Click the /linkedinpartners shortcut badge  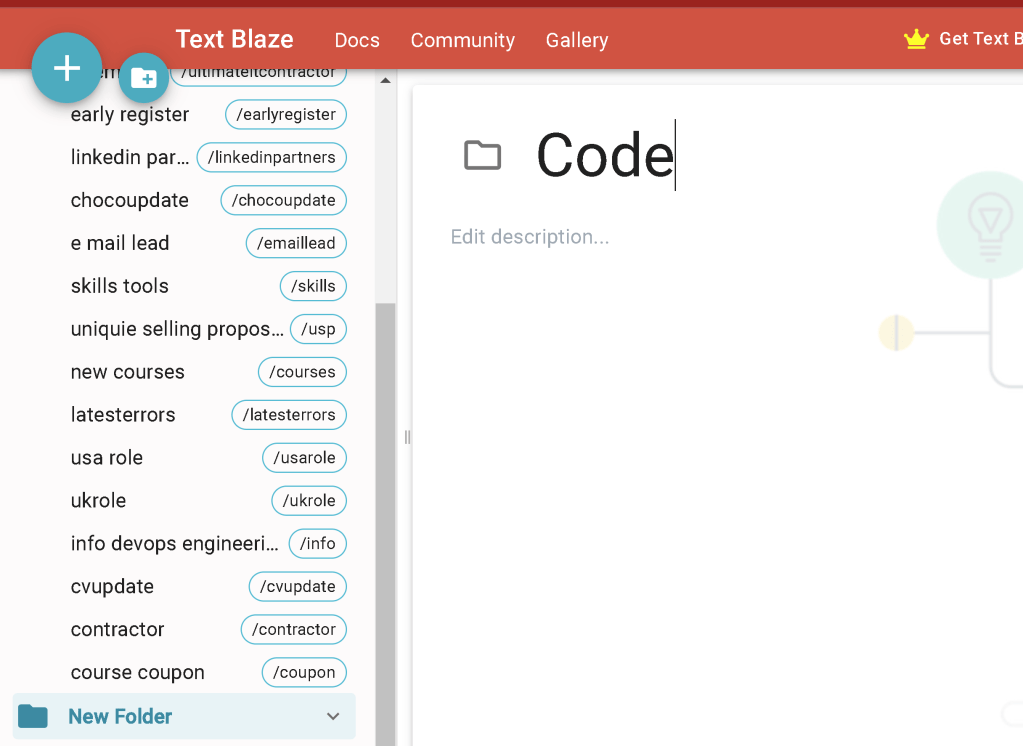click(x=271, y=157)
